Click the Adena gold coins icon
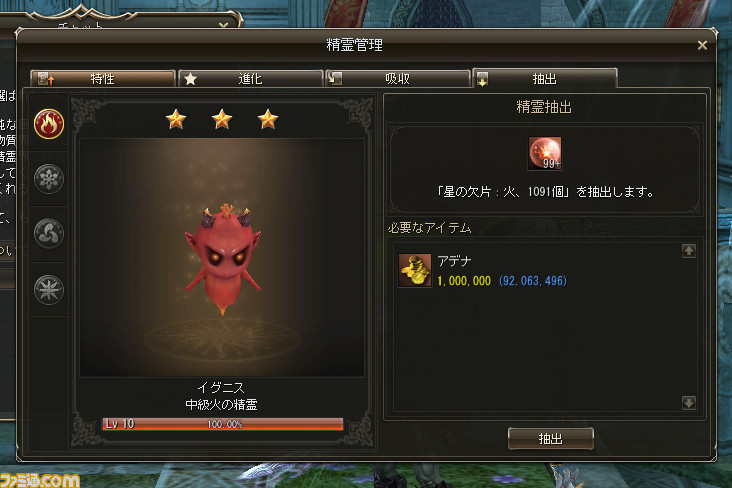 415,270
